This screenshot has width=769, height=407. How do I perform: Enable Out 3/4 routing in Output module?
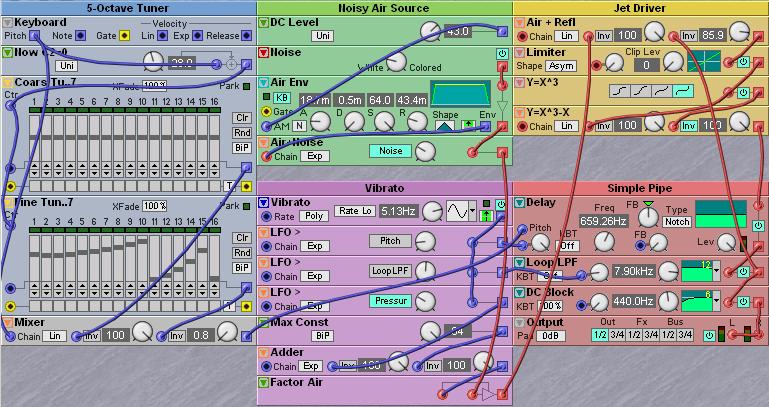[x=617, y=335]
